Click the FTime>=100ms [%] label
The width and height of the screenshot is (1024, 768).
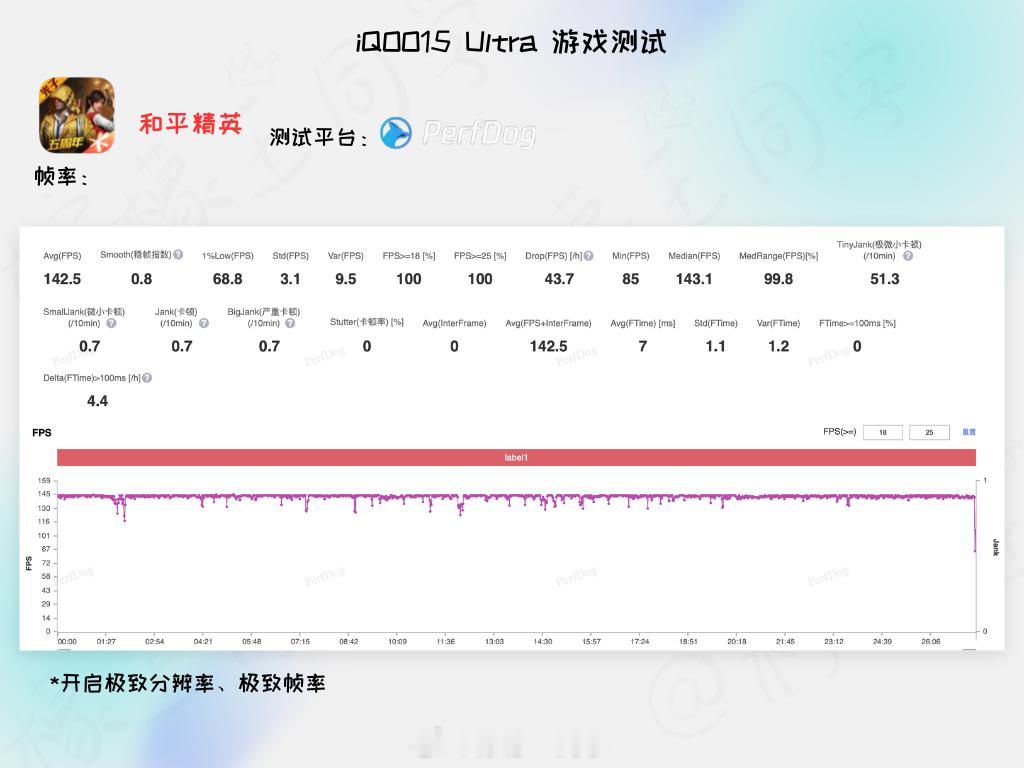coord(857,323)
